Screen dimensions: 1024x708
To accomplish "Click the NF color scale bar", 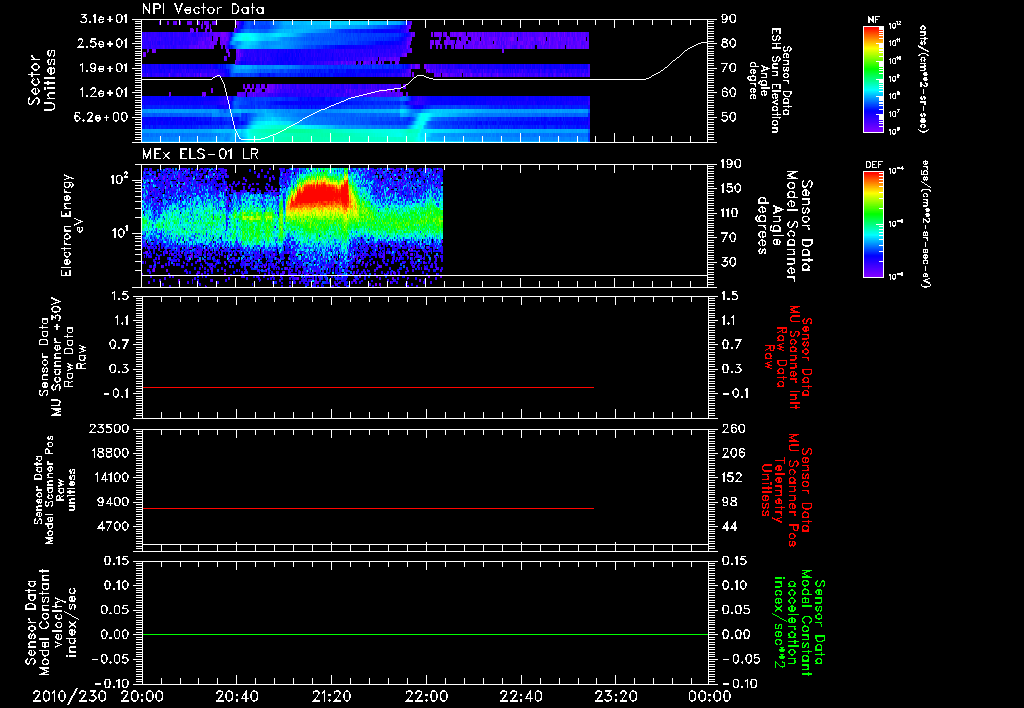I will pos(873,78).
